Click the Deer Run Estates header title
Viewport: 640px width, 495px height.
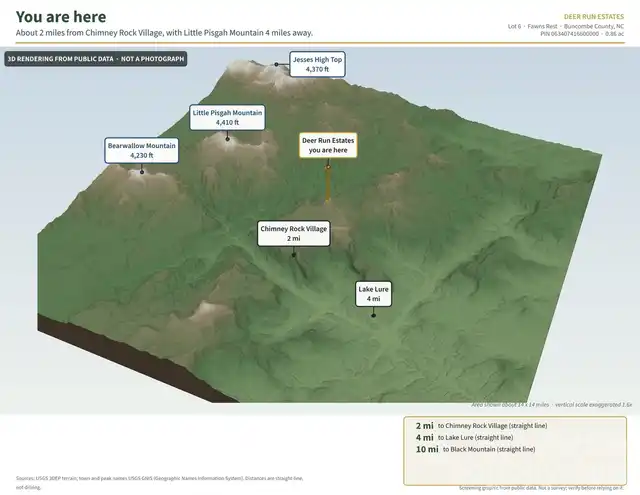[x=593, y=17]
